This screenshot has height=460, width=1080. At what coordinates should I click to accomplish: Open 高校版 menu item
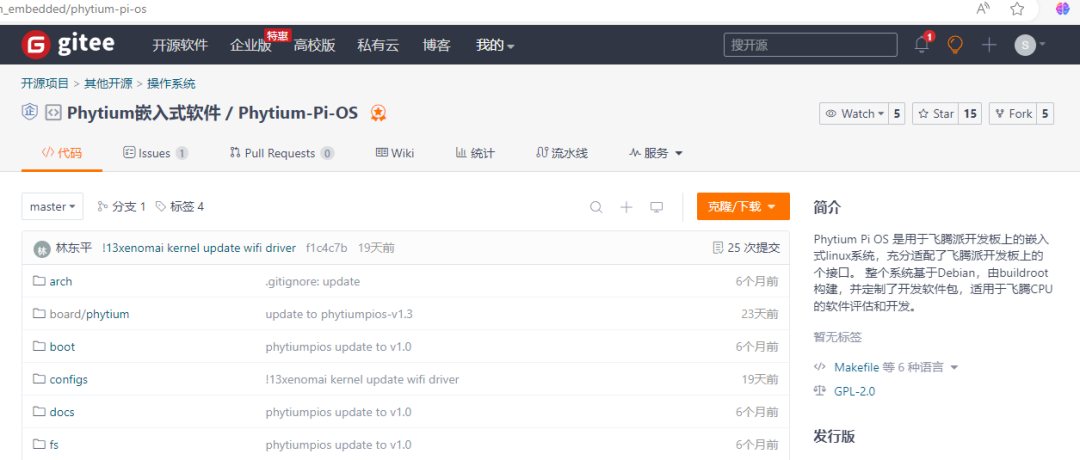click(314, 45)
